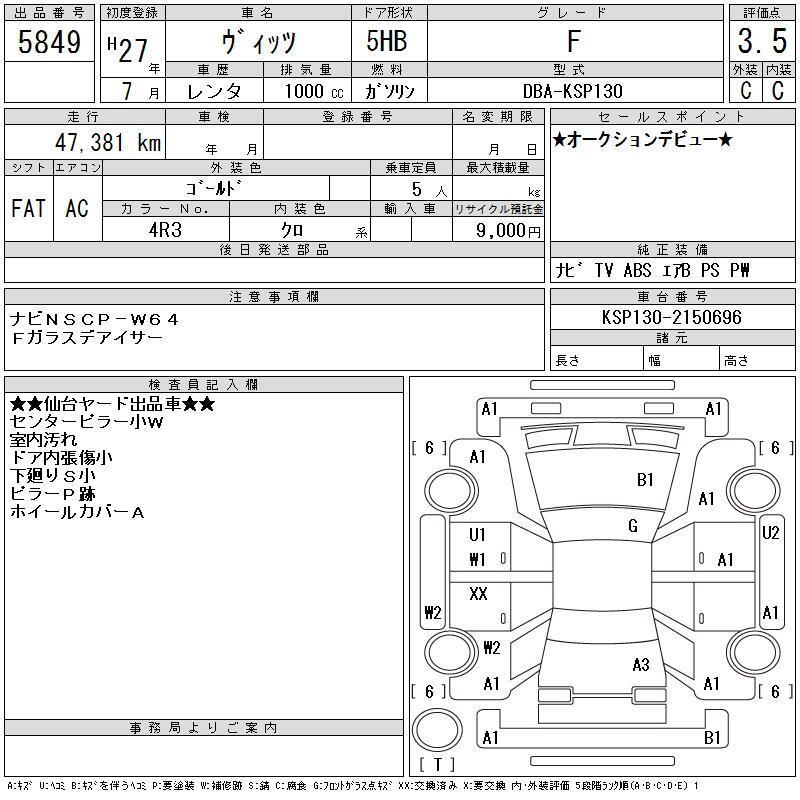
Task: Click the car name ヴィッツ
Action: [258, 42]
